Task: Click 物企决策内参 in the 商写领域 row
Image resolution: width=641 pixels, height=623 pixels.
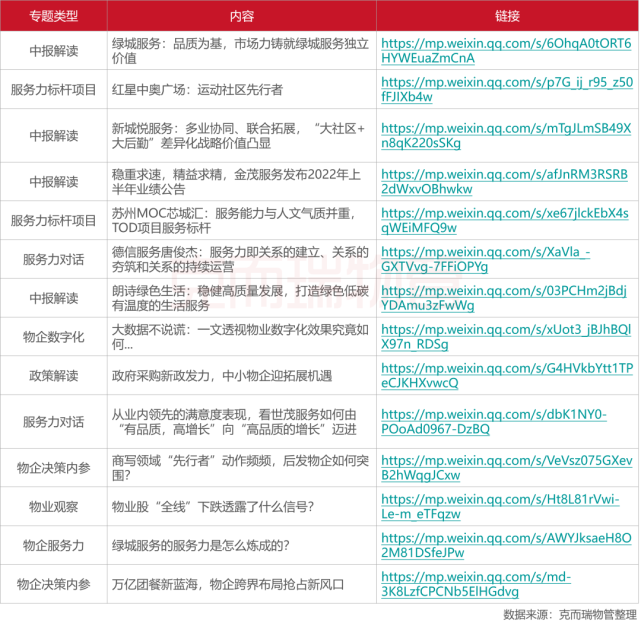Action: coord(54,468)
